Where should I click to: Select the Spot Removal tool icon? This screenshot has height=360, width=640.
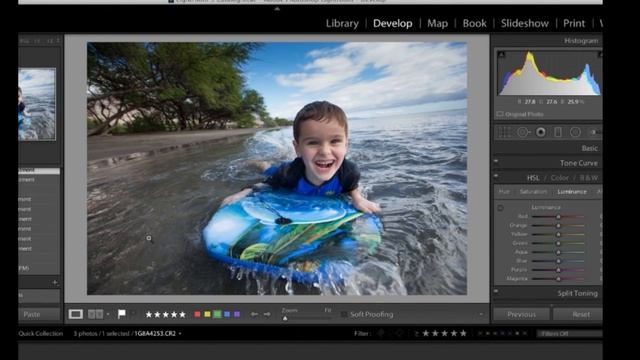point(522,132)
